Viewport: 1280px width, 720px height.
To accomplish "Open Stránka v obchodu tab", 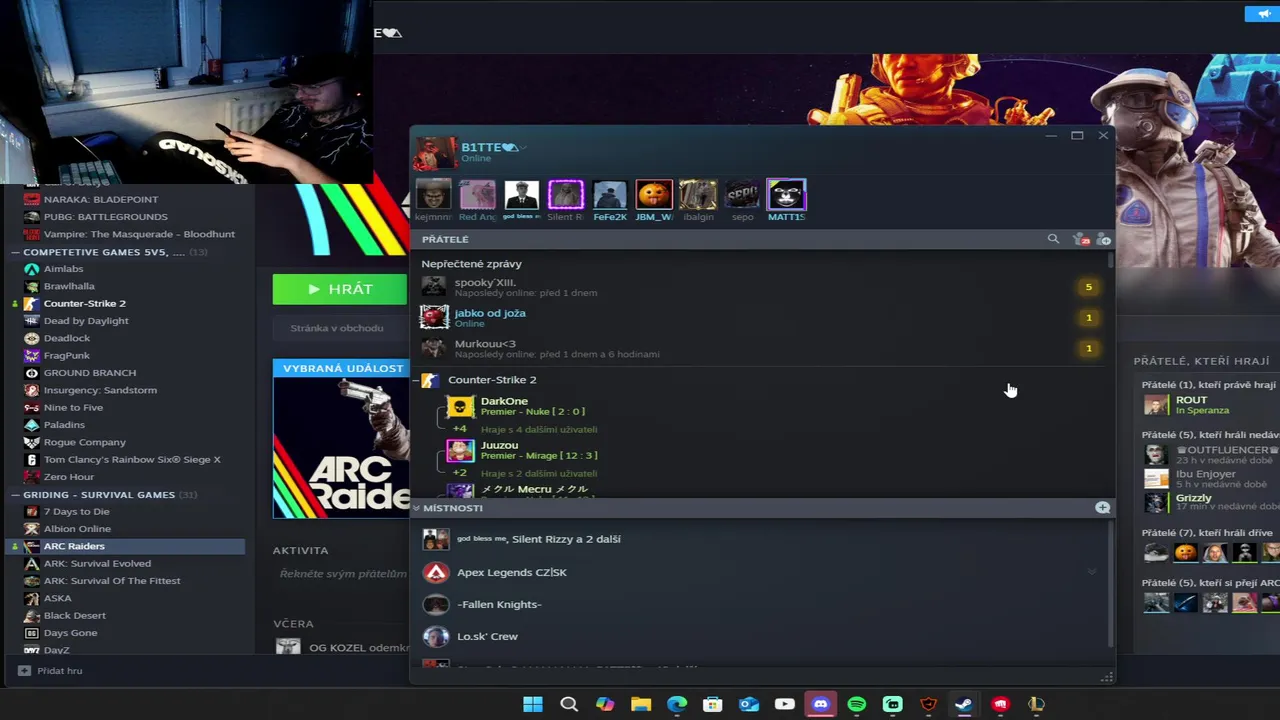I will [x=337, y=328].
